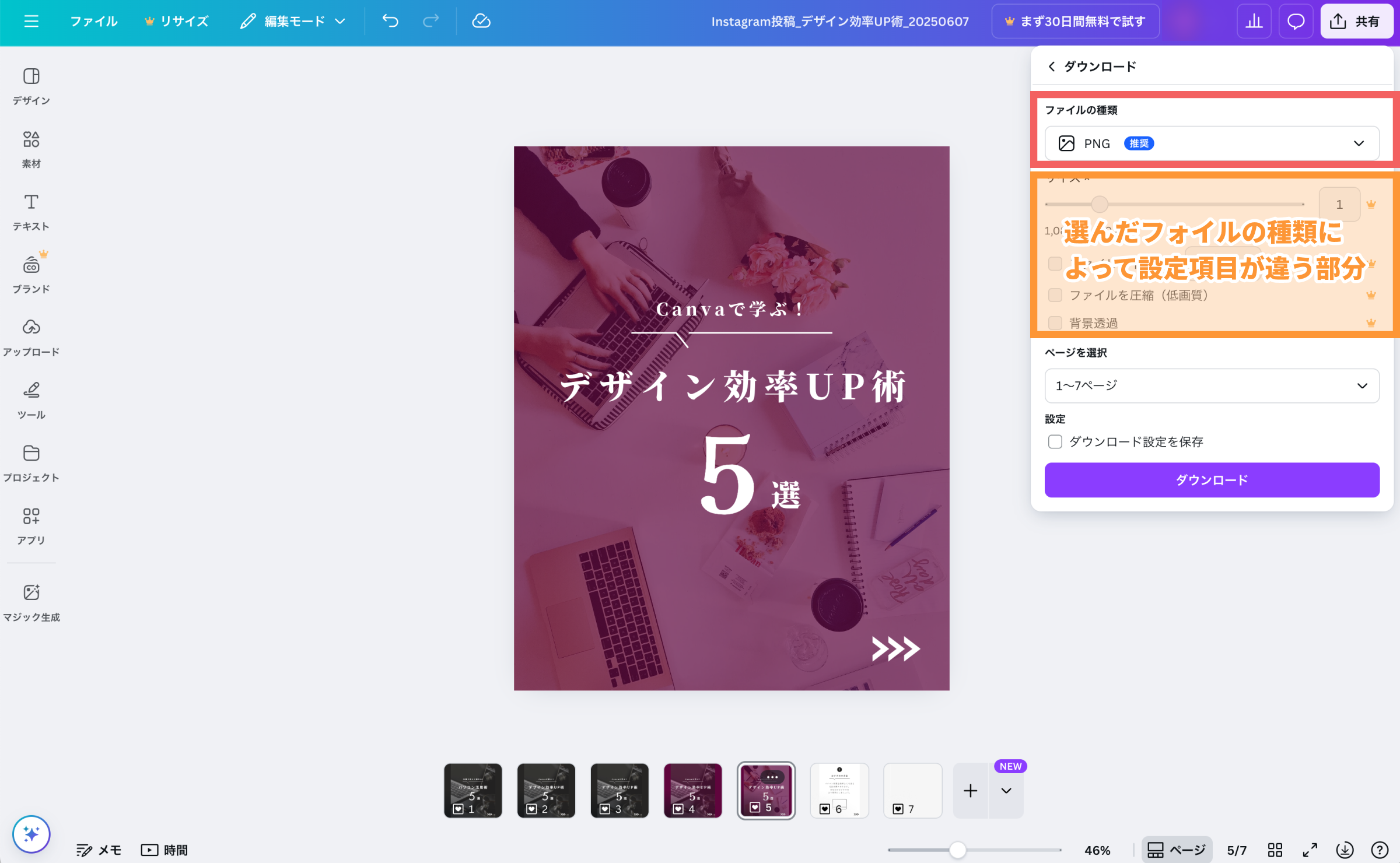The width and height of the screenshot is (1400, 863).
Task: Open the 素材 elements panel
Action: point(32,149)
